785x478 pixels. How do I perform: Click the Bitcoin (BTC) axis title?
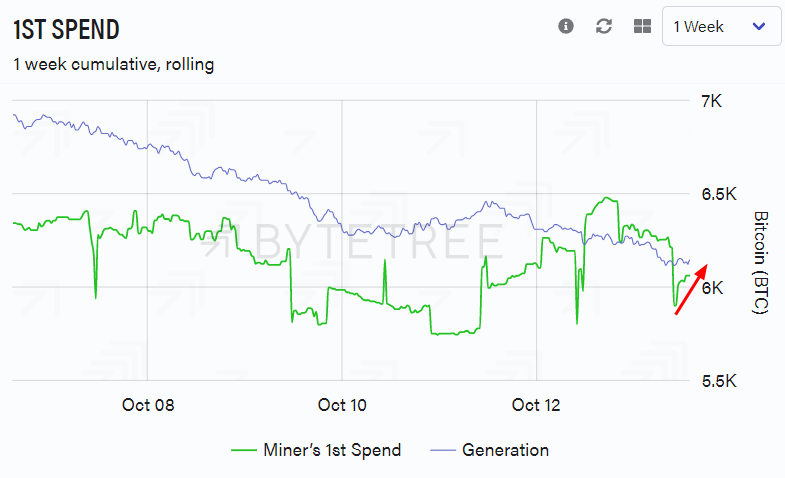click(759, 262)
